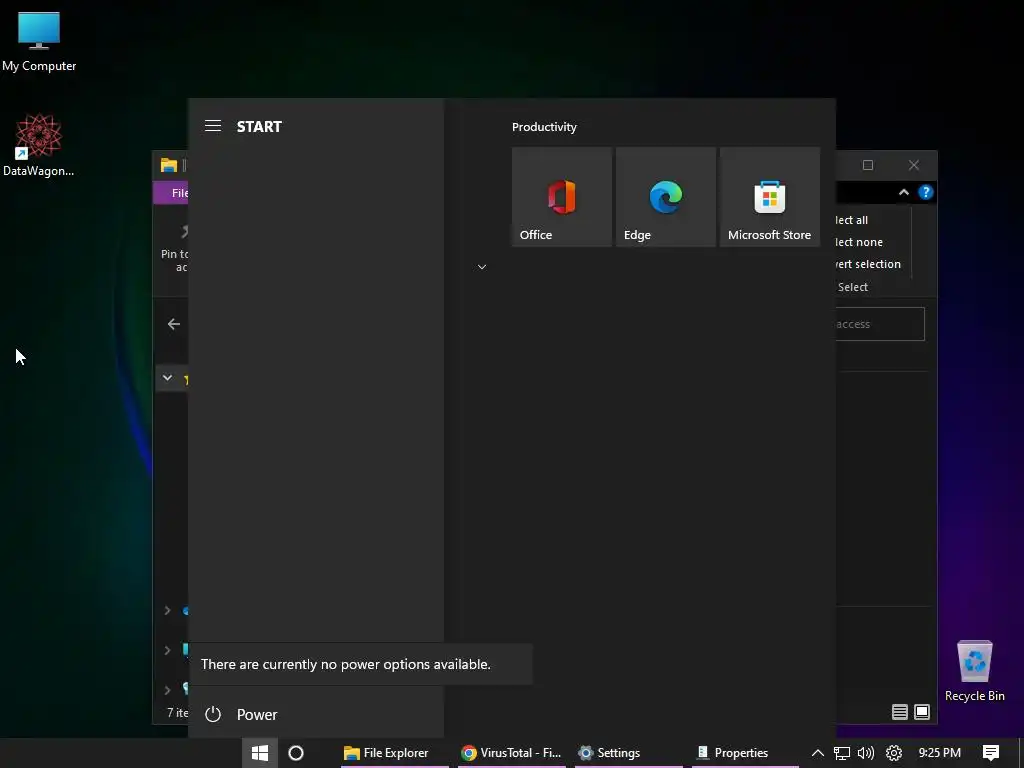Select the DataWagon desktop shortcut

39,145
